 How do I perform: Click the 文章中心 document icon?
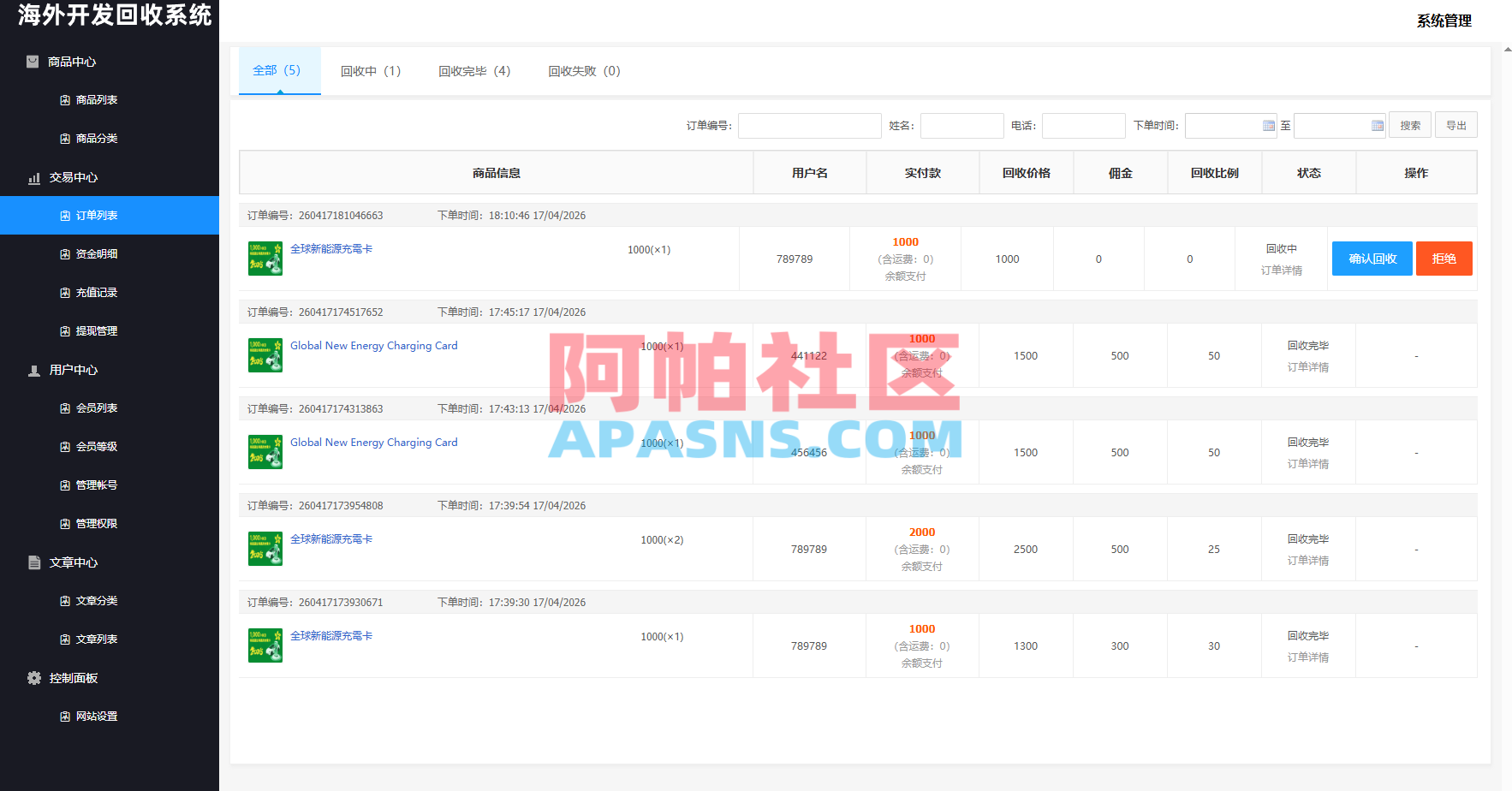coord(34,562)
